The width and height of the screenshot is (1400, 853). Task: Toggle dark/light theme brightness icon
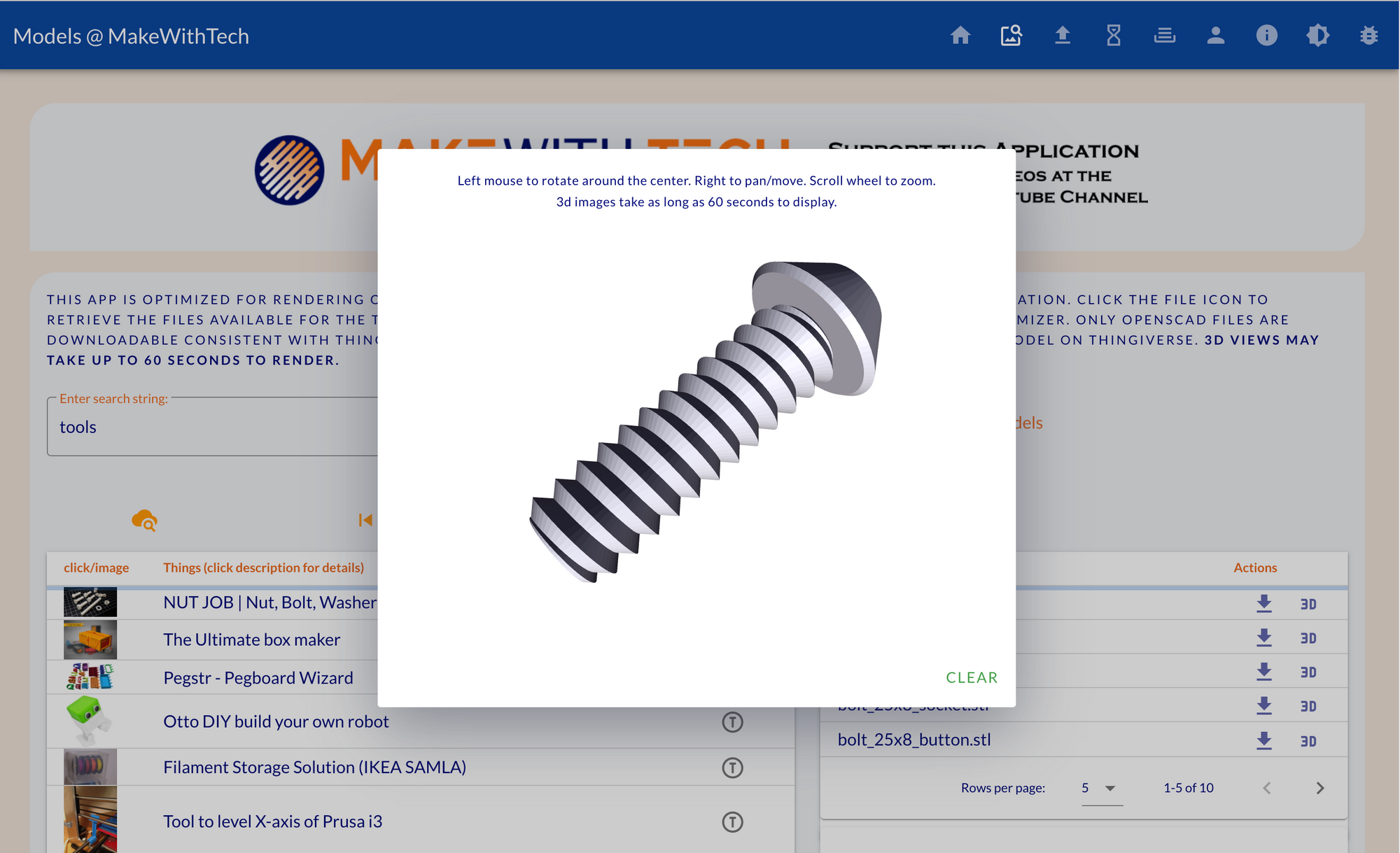[1317, 35]
